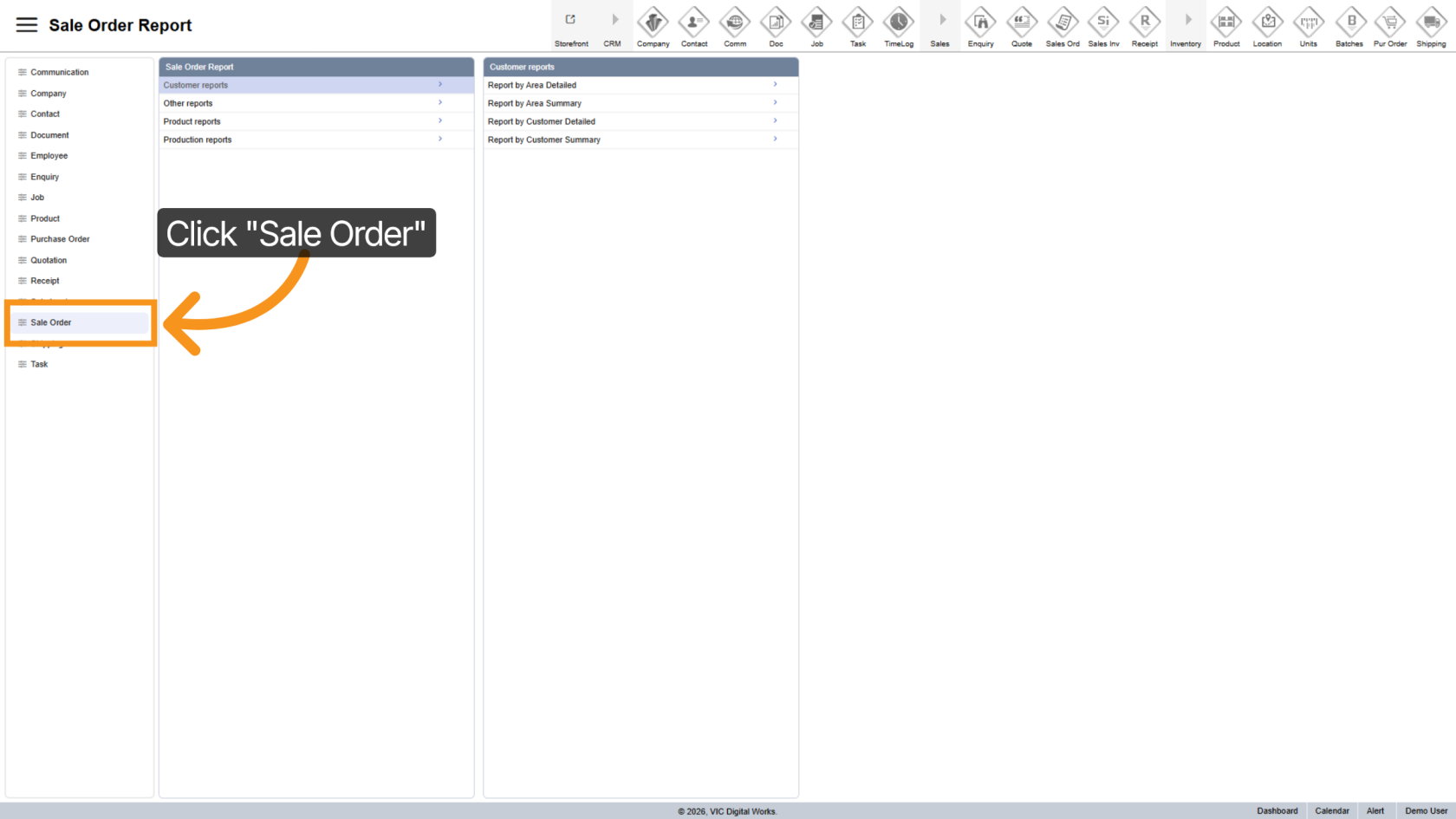Open Report by Customer Detailed
The image size is (1456, 819).
coord(640,121)
